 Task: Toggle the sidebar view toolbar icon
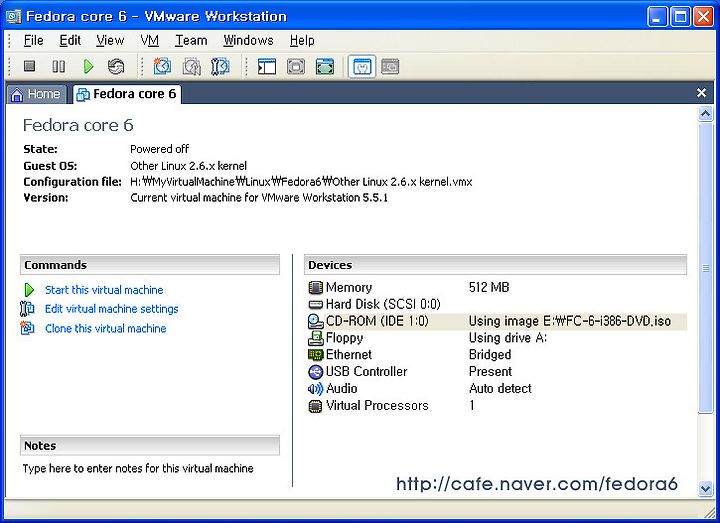pyautogui.click(x=267, y=67)
